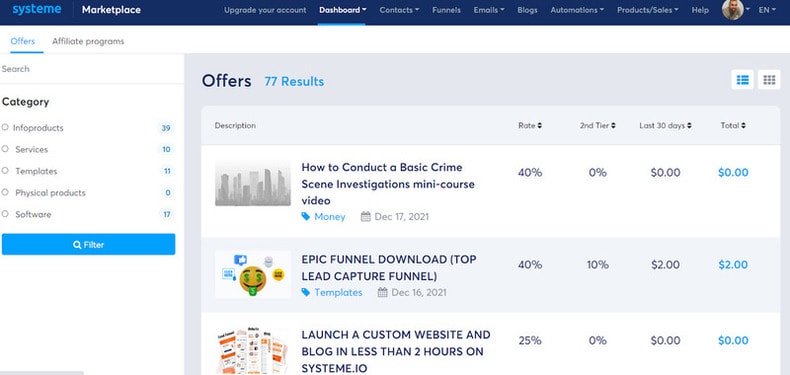Image resolution: width=790 pixels, height=375 pixels.
Task: Click the 77 Results count
Action: click(x=294, y=82)
